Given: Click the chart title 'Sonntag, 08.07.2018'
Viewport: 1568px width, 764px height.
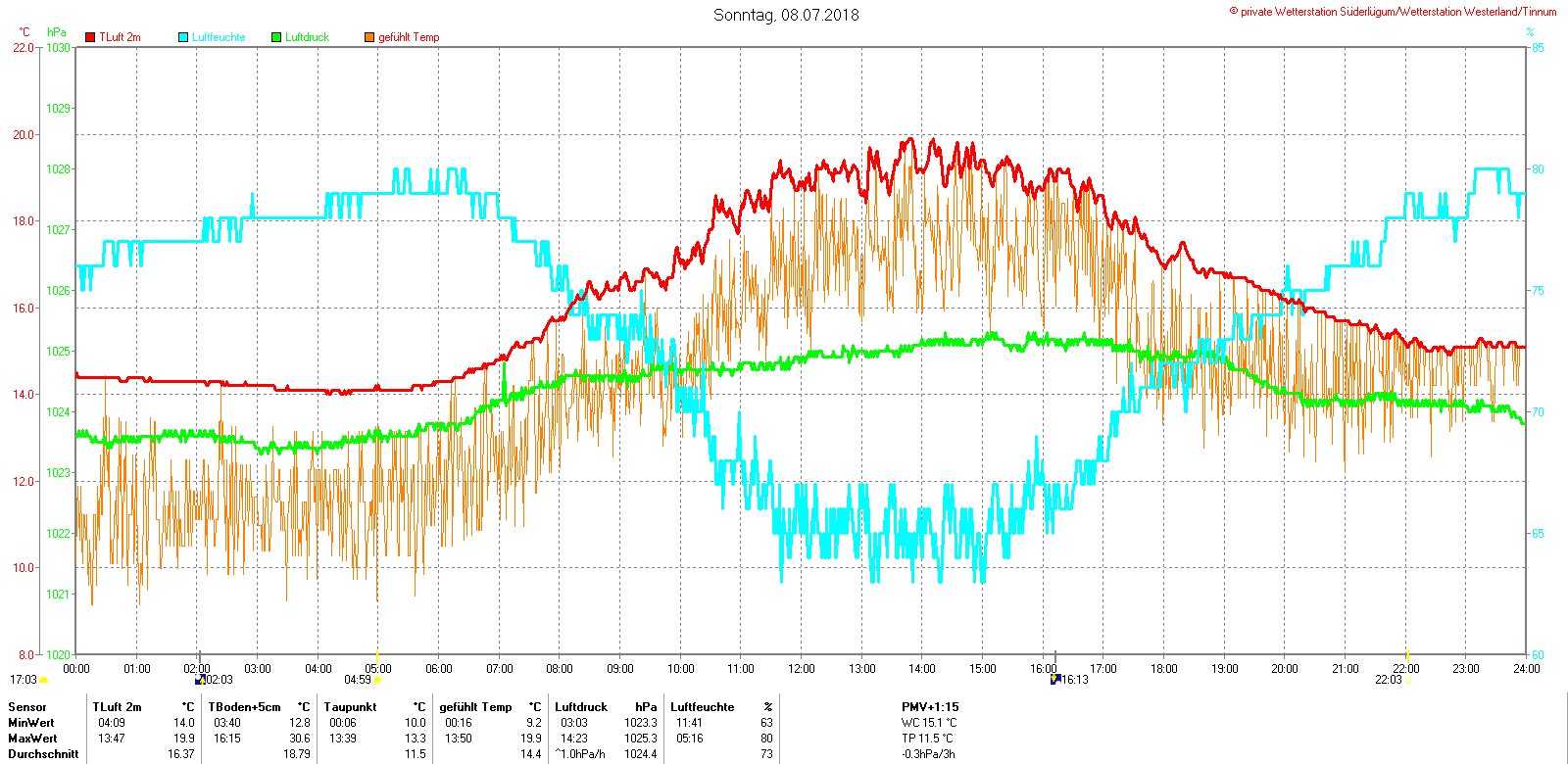Looking at the screenshot, I should coord(786,15).
